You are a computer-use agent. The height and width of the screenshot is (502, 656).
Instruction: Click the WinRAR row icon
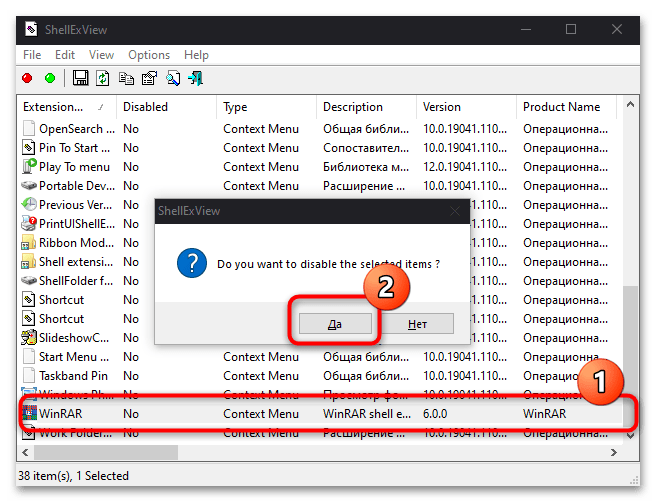[29, 413]
